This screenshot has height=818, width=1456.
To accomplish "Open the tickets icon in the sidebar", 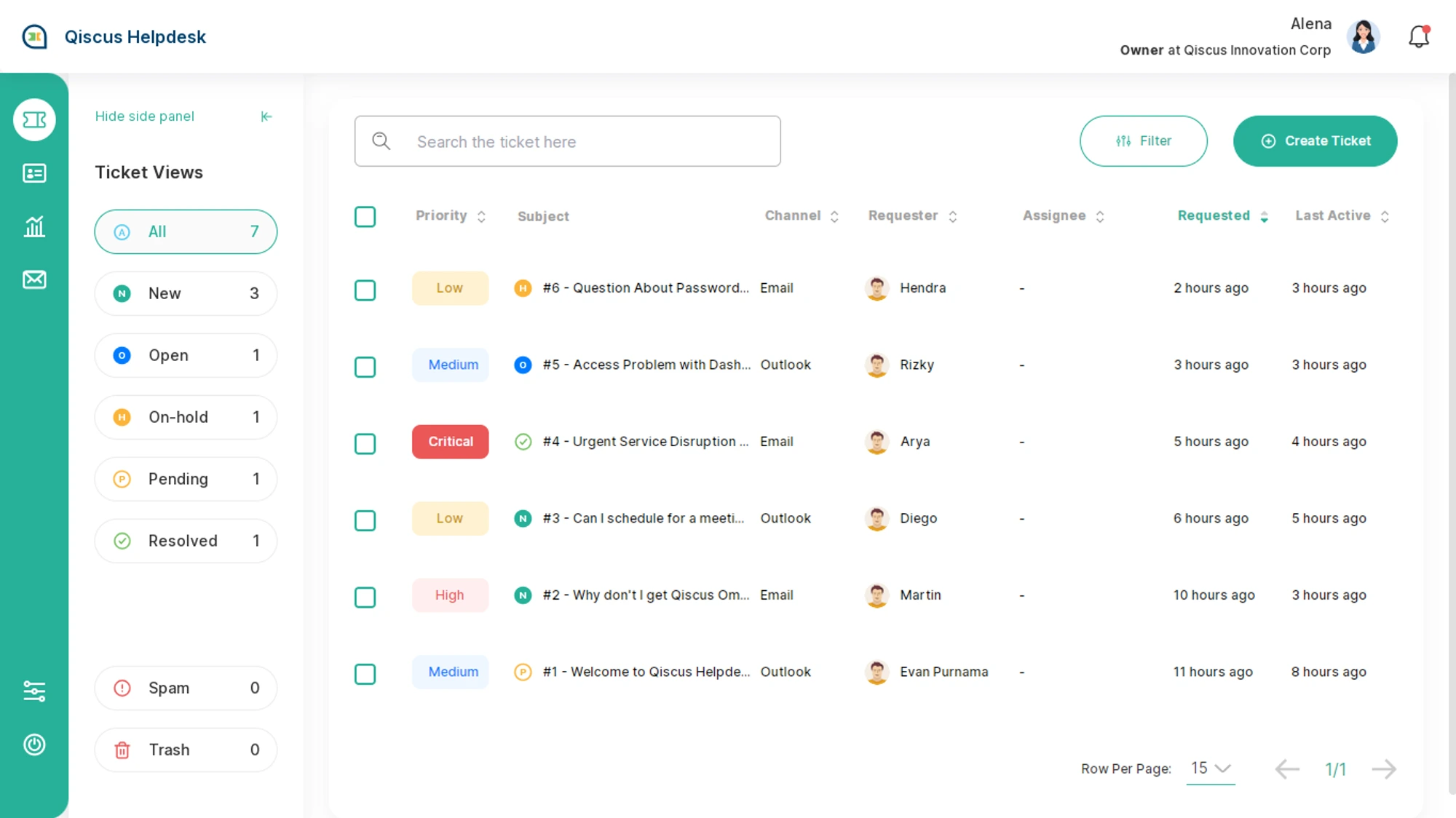I will point(34,119).
